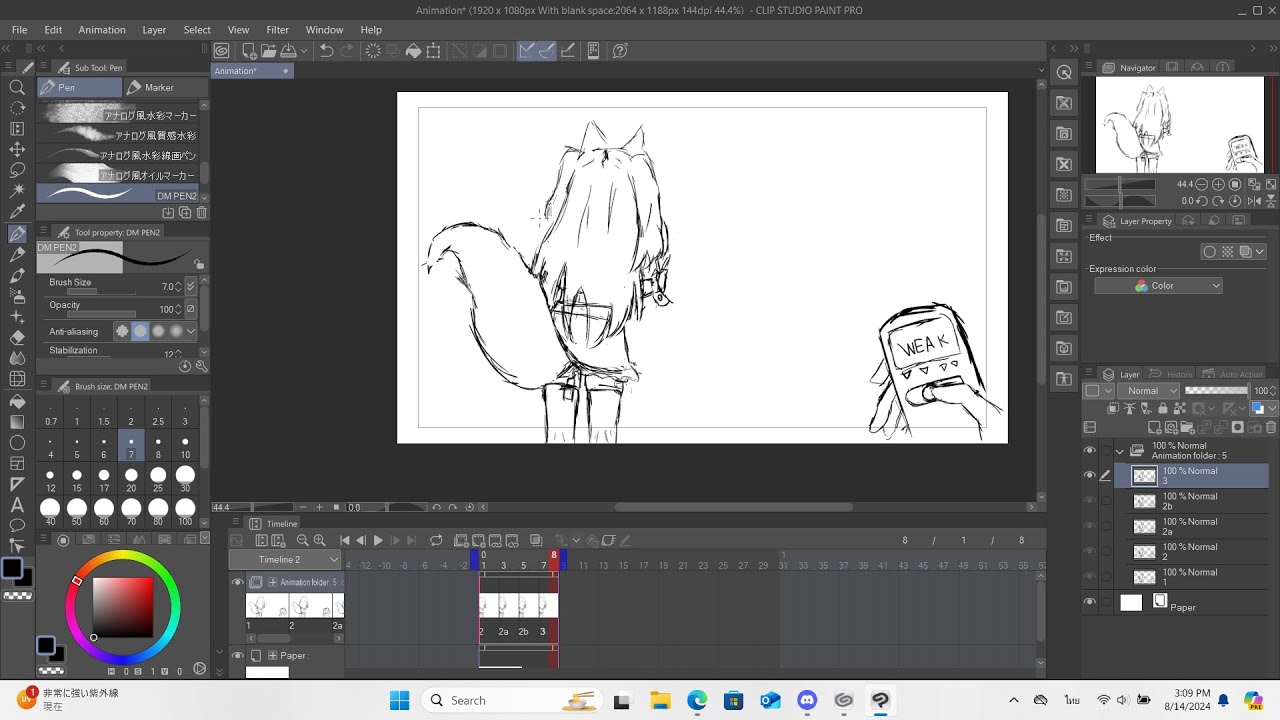Open the Filter menu
This screenshot has height=720, width=1280.
278,30
